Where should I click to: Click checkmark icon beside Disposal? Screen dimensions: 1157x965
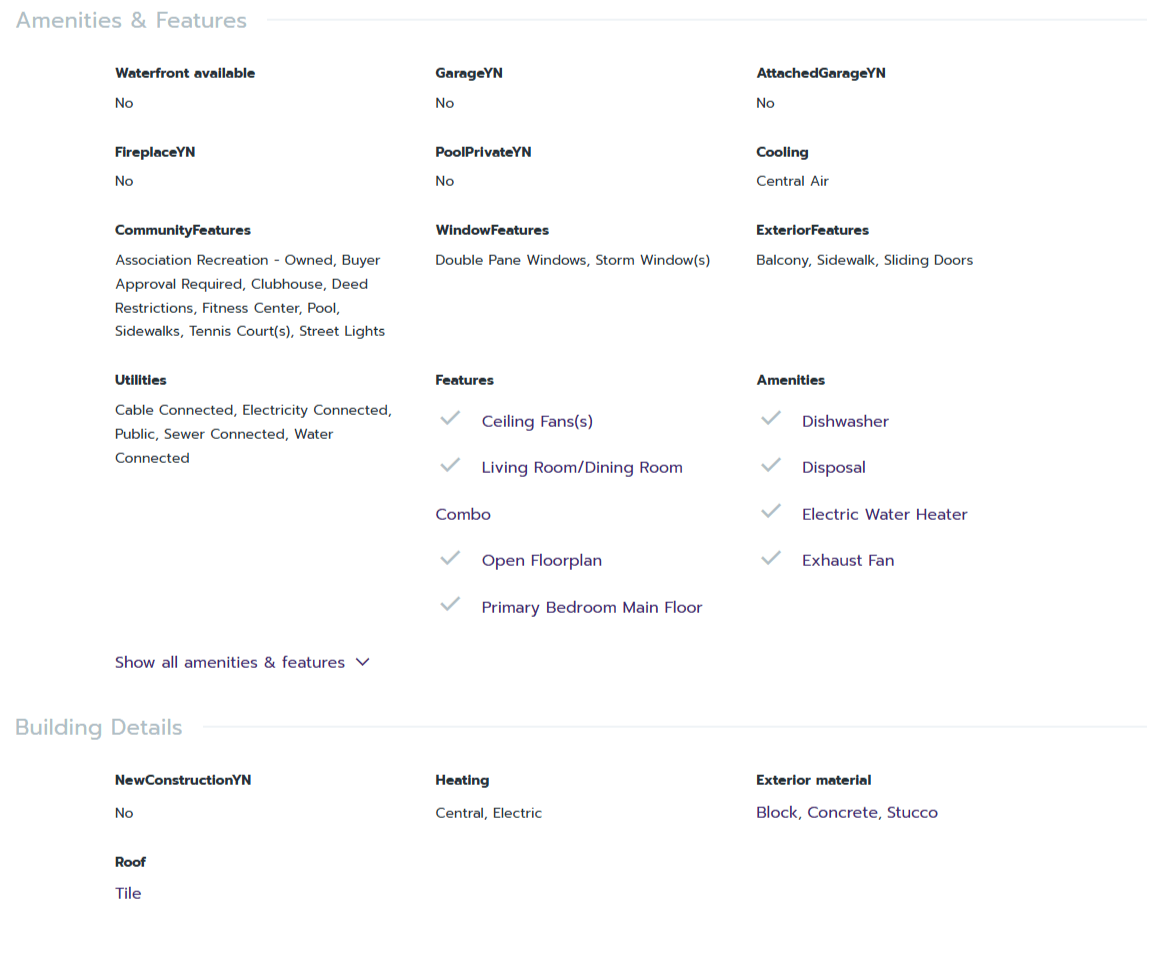point(770,465)
